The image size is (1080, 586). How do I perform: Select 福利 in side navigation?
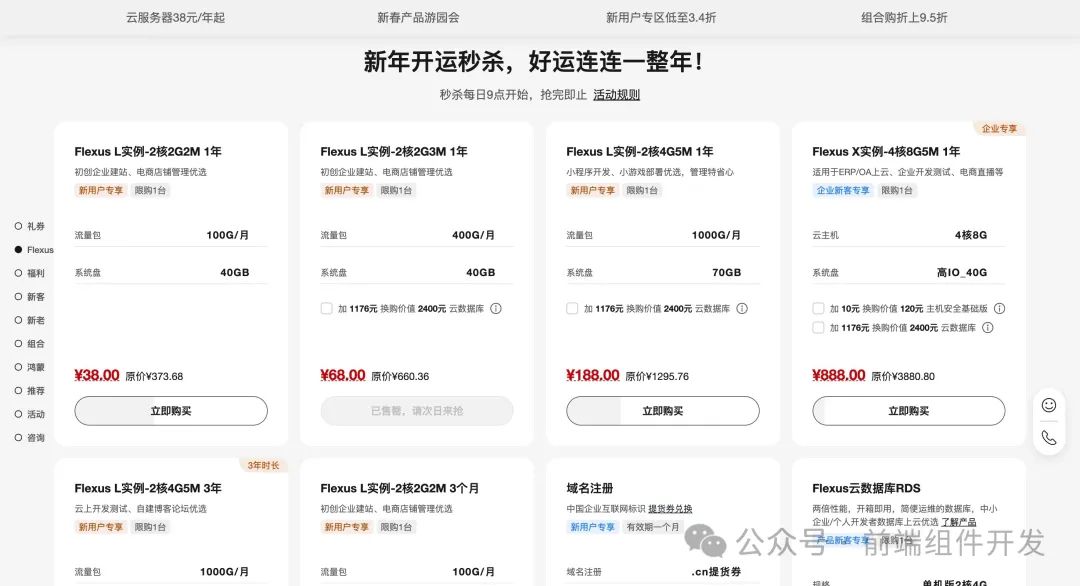(30, 273)
